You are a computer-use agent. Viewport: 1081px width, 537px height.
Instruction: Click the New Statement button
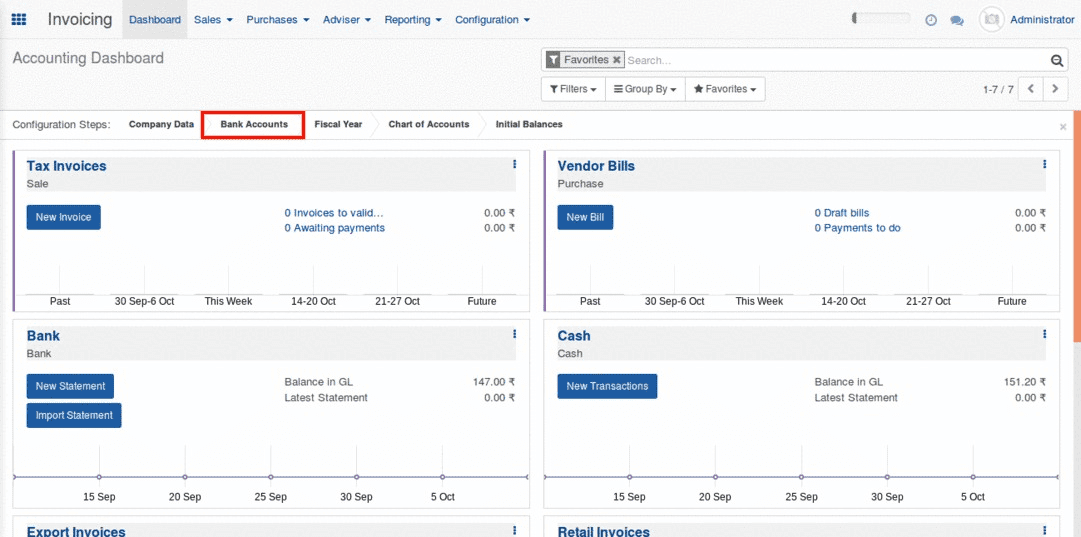pos(70,386)
